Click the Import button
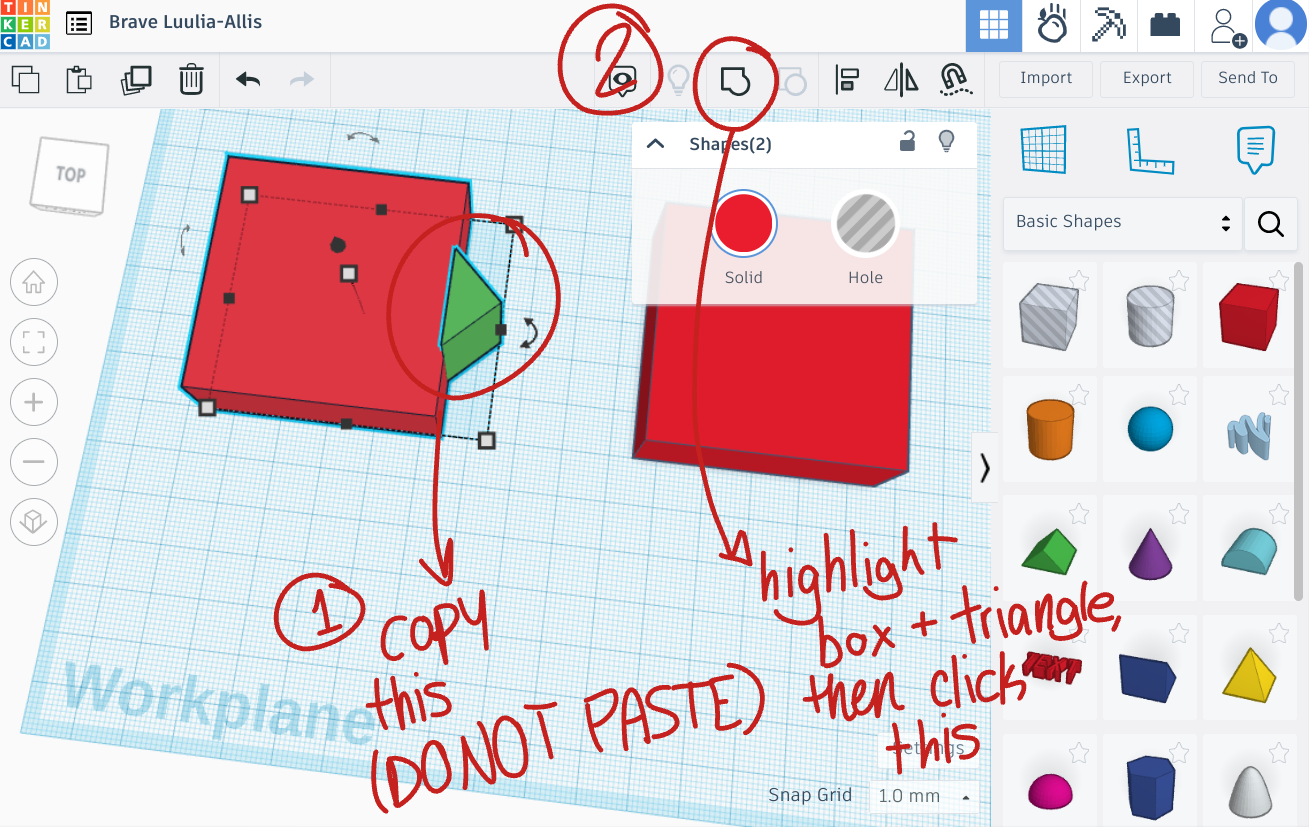This screenshot has width=1309, height=827. pos(1046,78)
